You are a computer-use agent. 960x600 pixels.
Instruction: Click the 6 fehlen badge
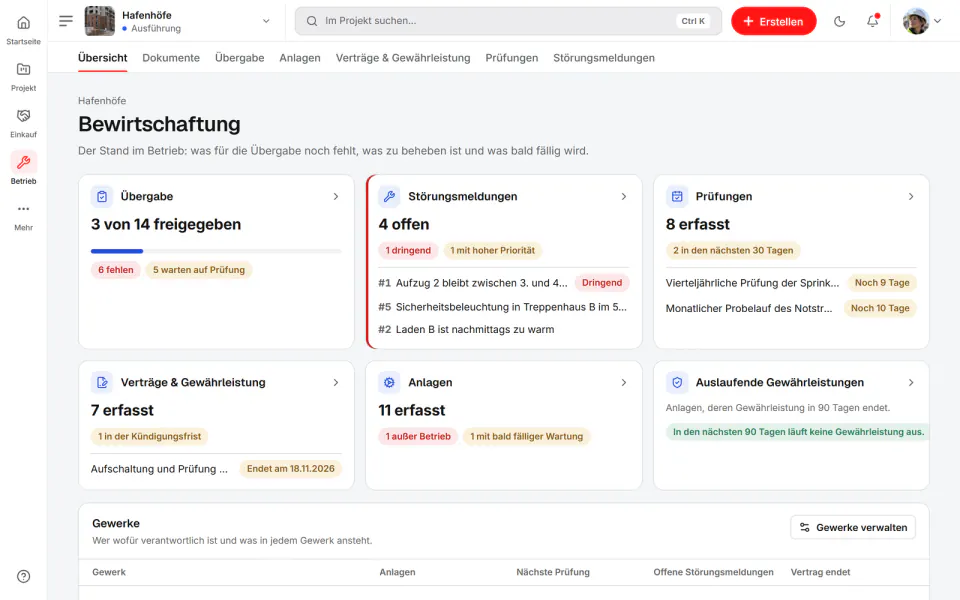[x=116, y=269]
